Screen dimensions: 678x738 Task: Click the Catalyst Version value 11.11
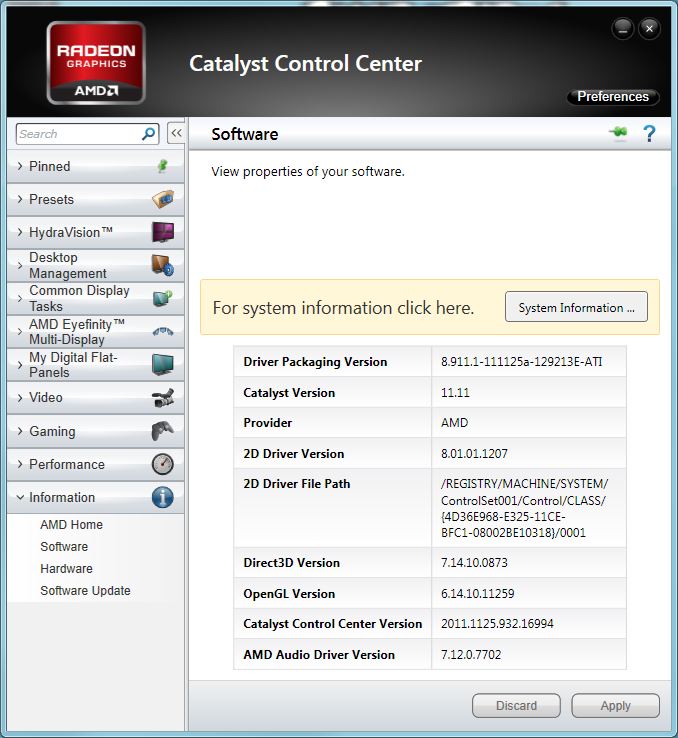click(x=455, y=393)
